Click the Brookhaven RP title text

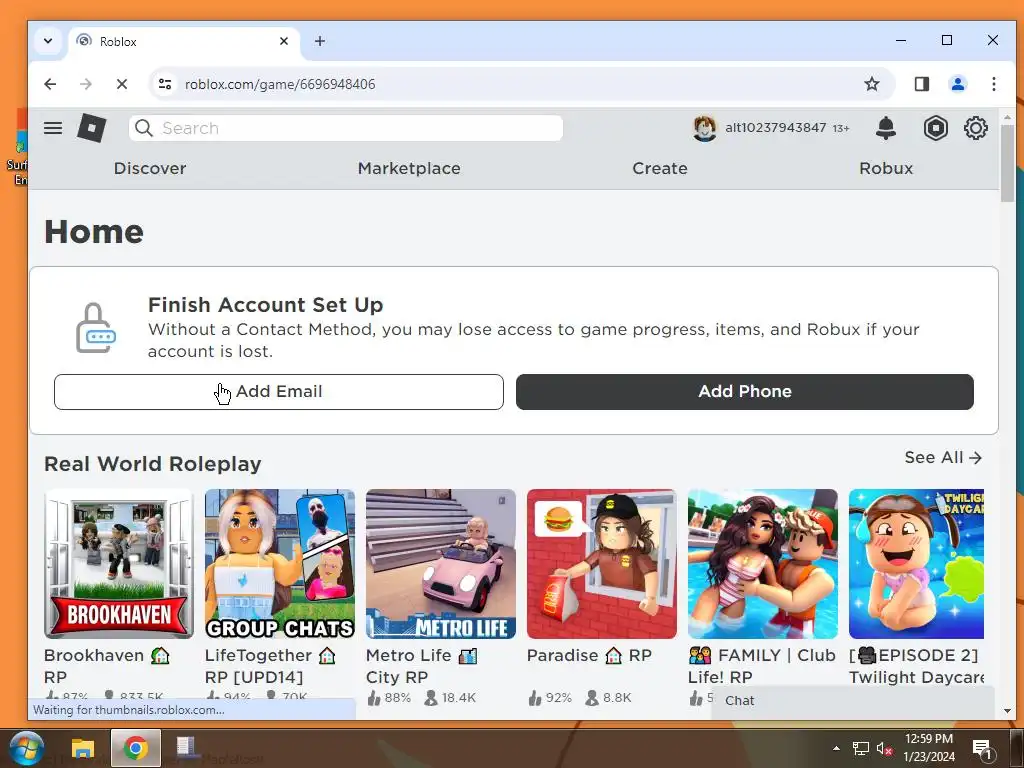coord(107,666)
